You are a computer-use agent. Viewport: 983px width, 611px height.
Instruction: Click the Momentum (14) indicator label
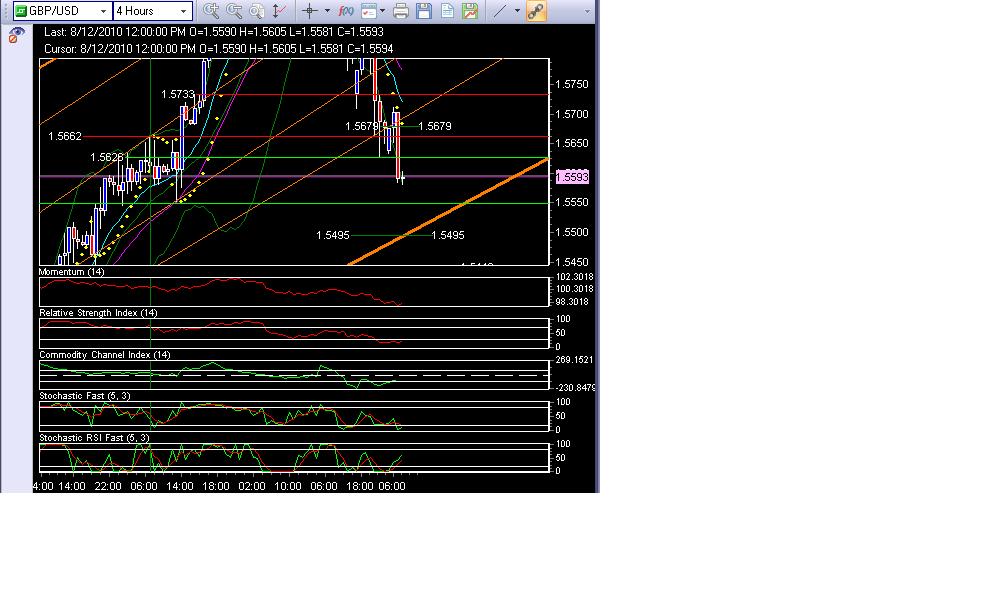(x=71, y=272)
